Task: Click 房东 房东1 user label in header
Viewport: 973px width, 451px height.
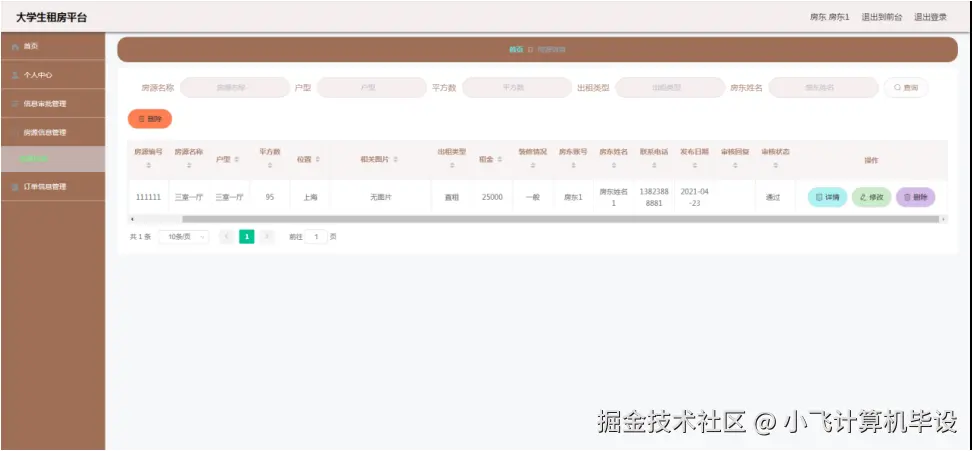Action: coord(830,17)
